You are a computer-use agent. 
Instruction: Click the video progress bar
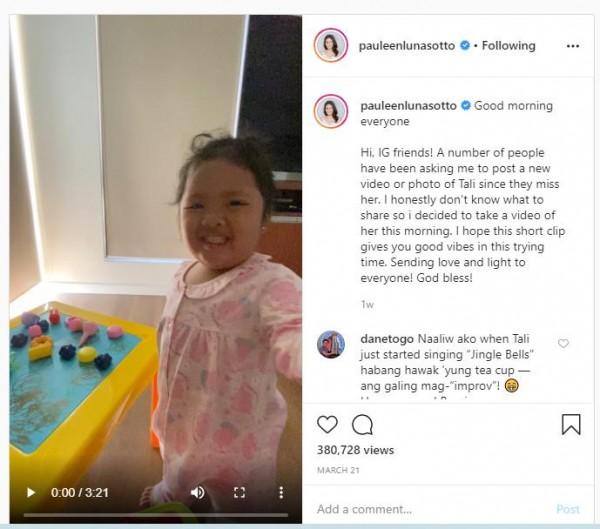[156, 515]
